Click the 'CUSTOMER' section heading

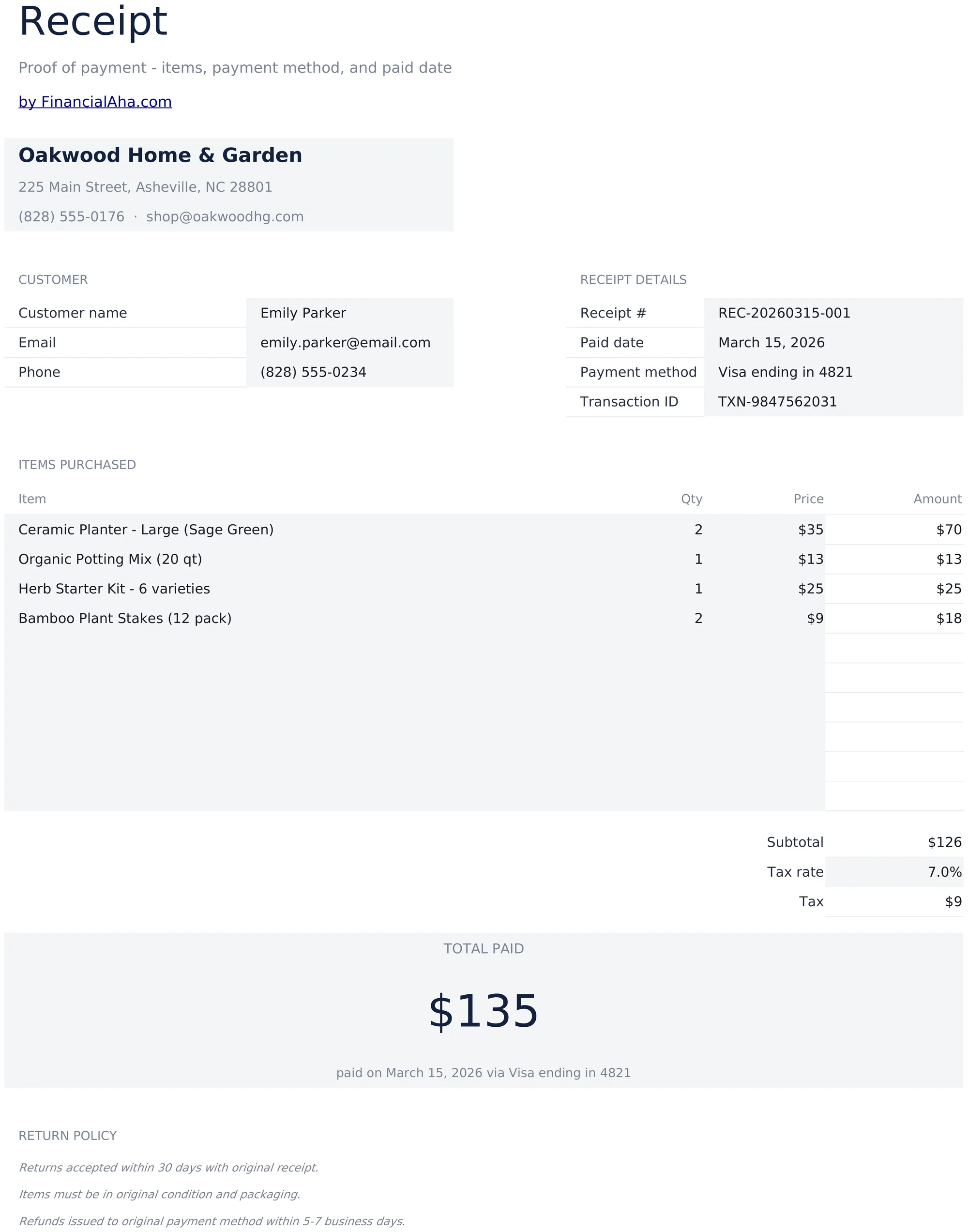pos(53,279)
